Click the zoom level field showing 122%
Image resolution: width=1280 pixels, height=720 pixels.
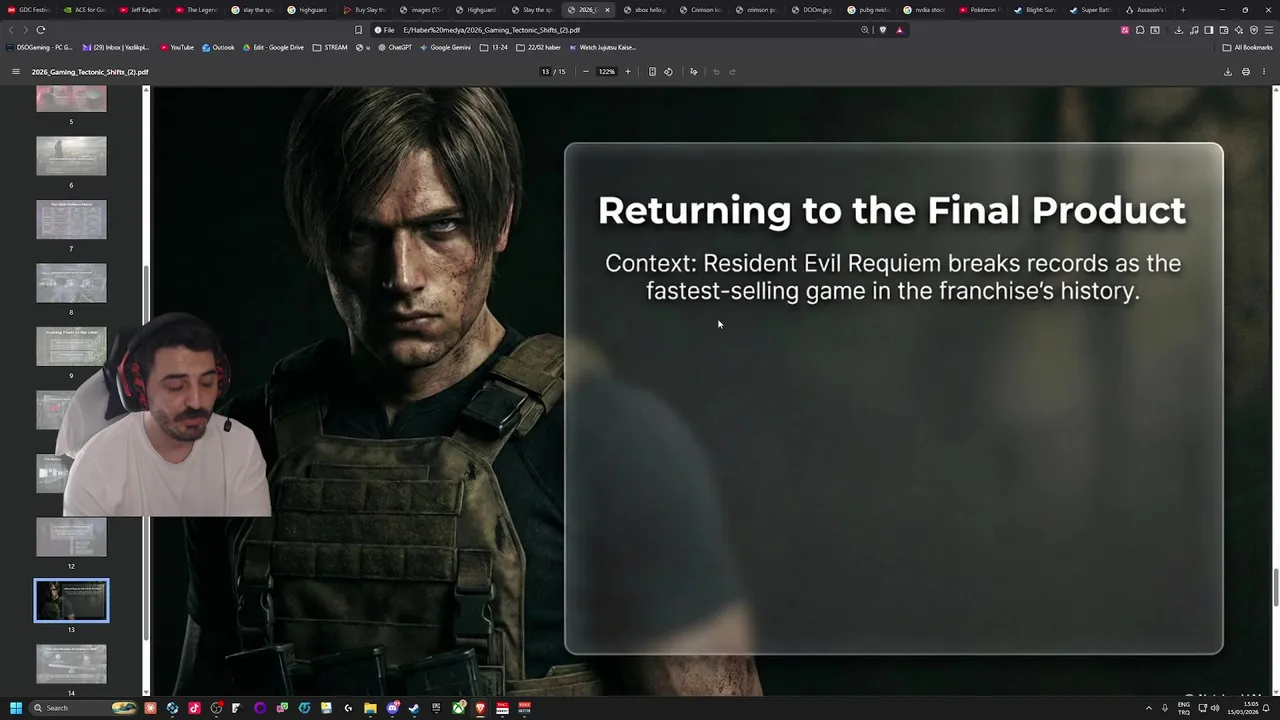(x=607, y=72)
